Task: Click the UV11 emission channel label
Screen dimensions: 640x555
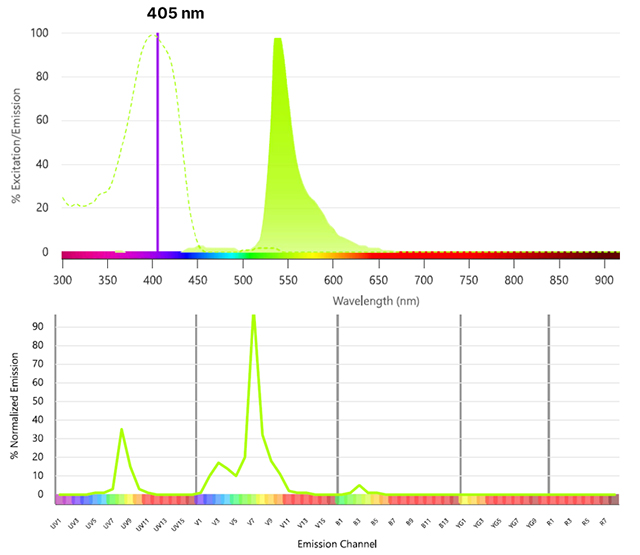Action: click(143, 525)
